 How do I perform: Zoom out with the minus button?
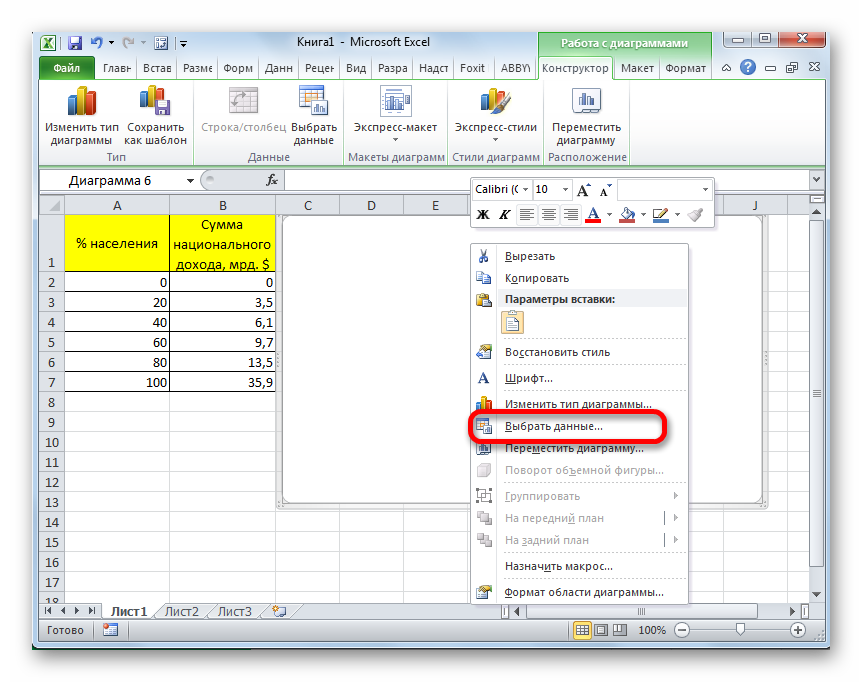tap(682, 630)
